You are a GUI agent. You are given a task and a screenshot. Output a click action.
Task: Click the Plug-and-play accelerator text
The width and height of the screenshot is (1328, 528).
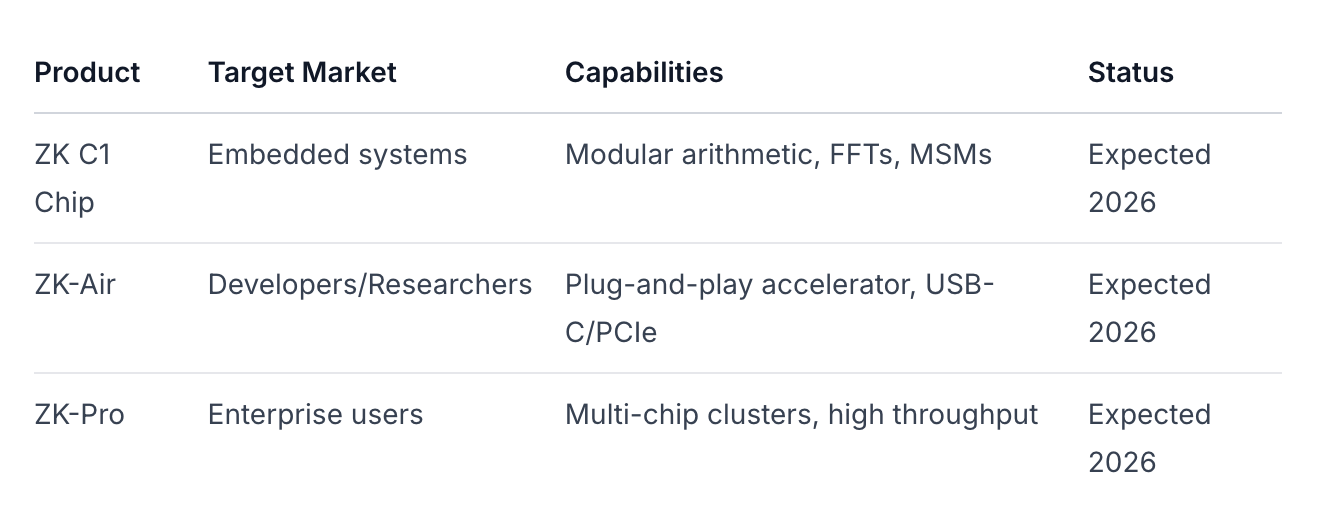738,285
